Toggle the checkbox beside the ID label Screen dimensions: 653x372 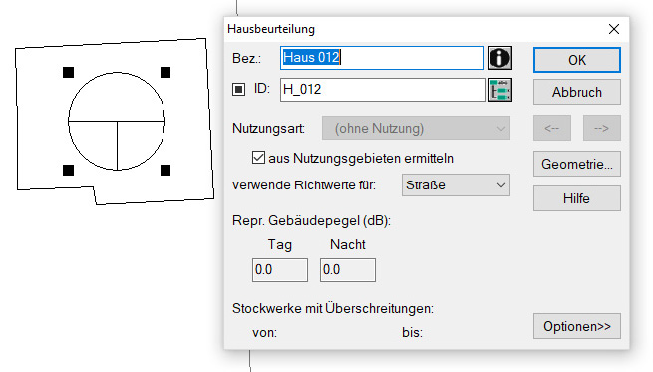[x=238, y=89]
